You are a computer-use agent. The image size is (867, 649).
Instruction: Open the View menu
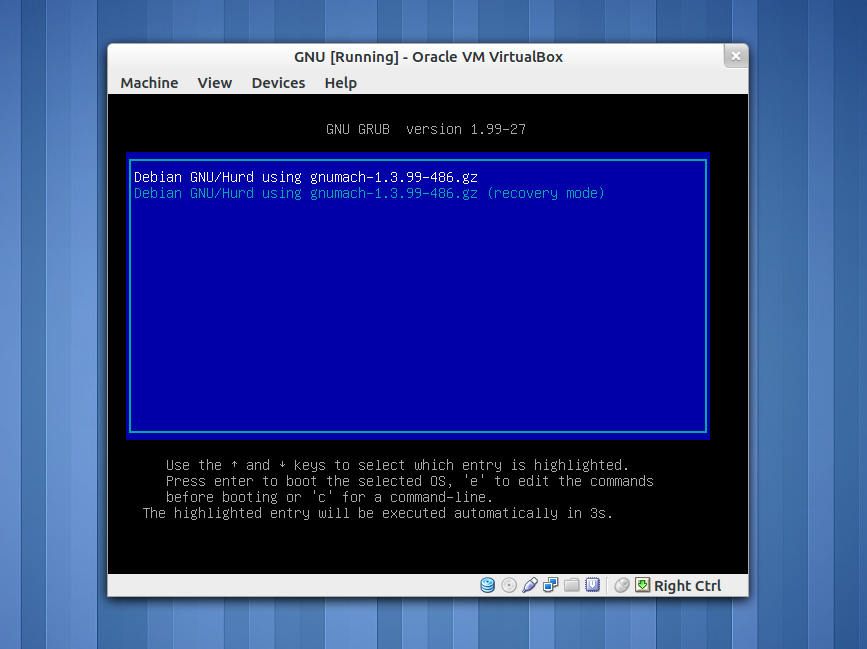point(214,83)
